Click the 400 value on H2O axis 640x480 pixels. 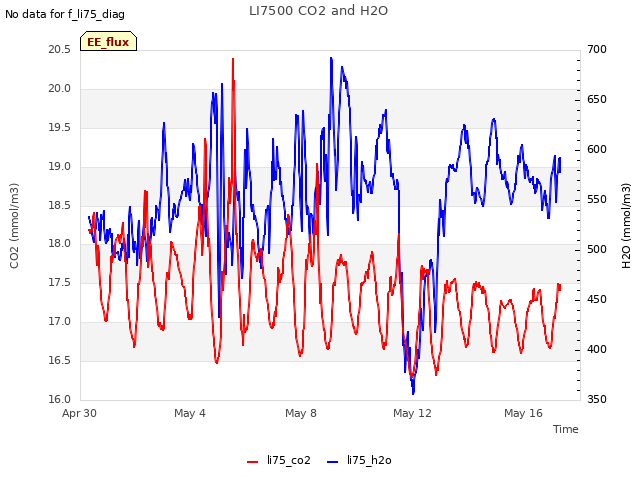coord(597,349)
